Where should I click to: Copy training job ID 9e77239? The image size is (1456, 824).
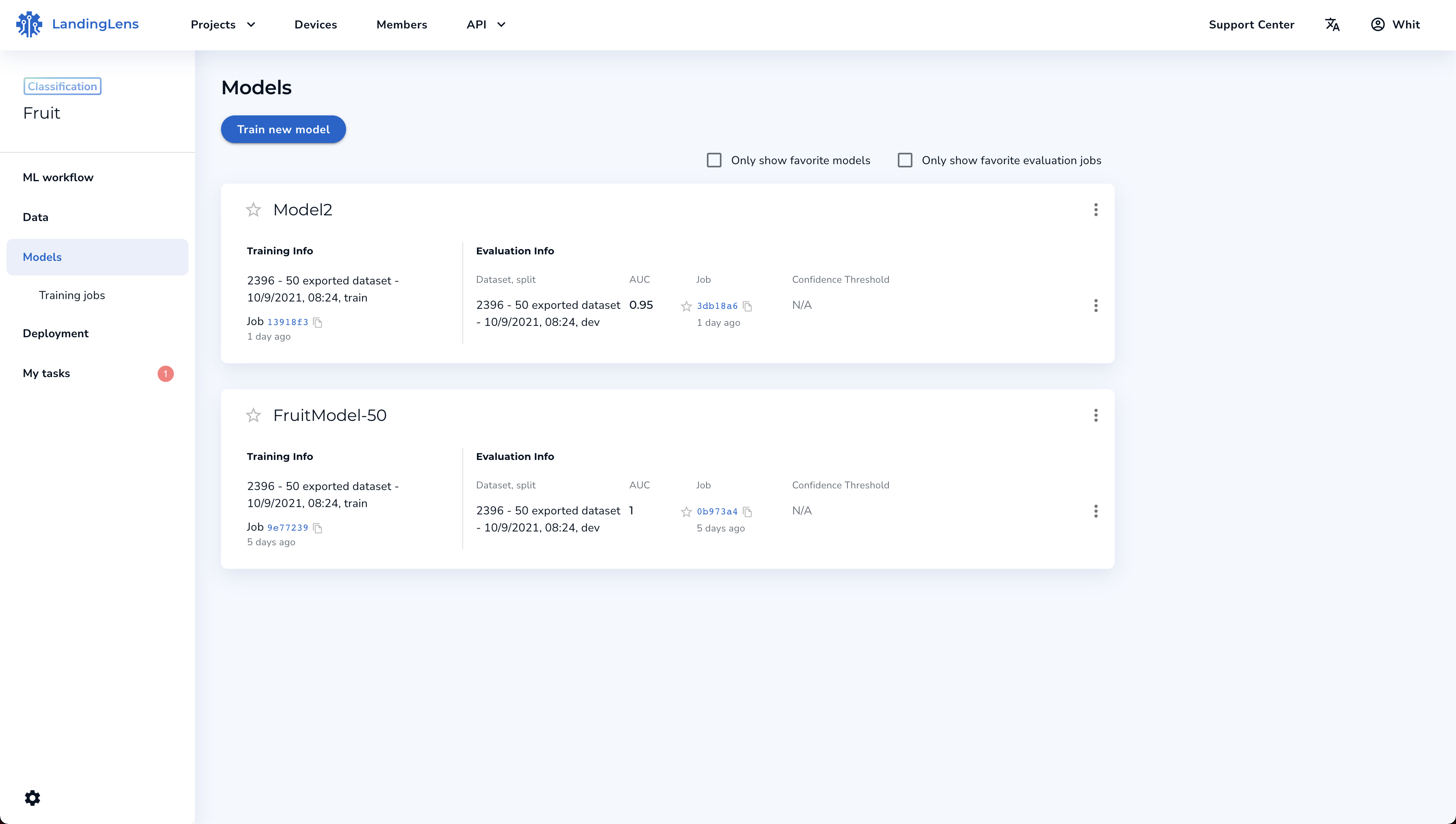pyautogui.click(x=318, y=528)
